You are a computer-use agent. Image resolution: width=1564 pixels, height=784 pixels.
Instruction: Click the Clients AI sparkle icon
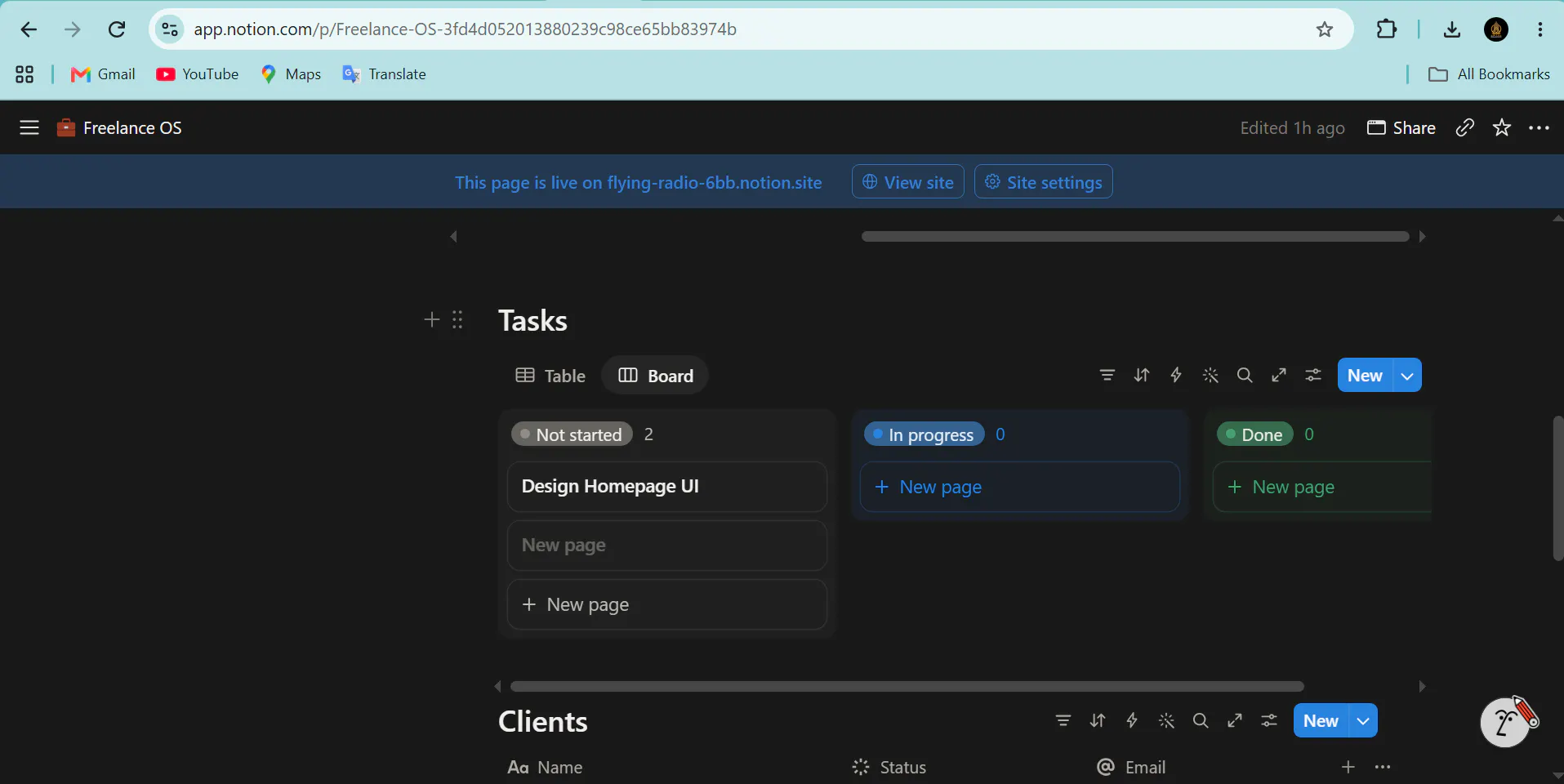tap(1166, 720)
